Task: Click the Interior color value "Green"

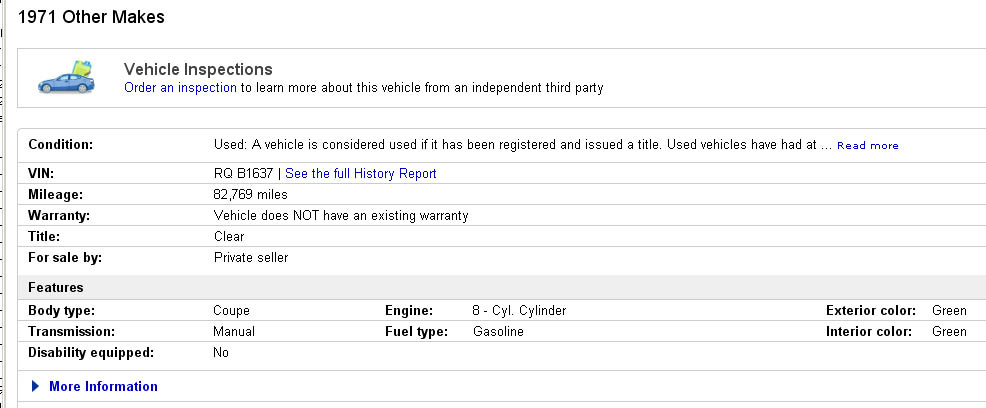Action: [949, 332]
